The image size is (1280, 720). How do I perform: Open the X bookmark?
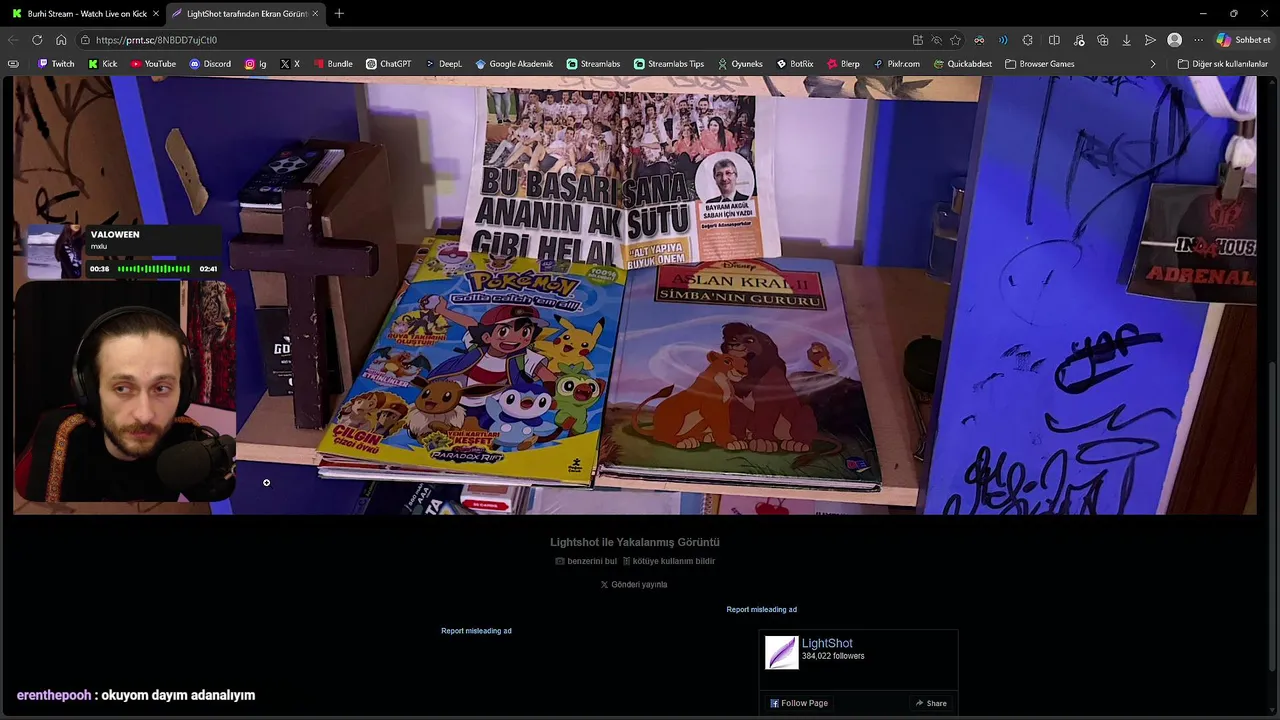290,64
